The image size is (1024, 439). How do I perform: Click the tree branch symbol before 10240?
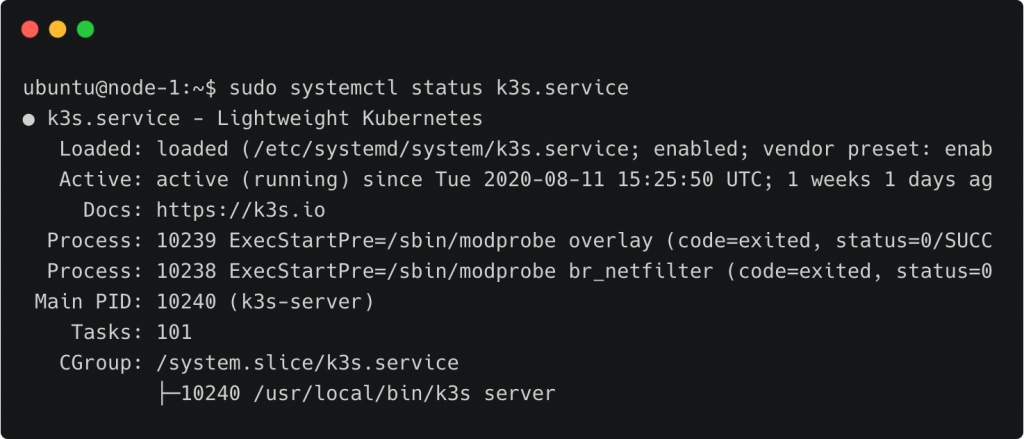170,393
